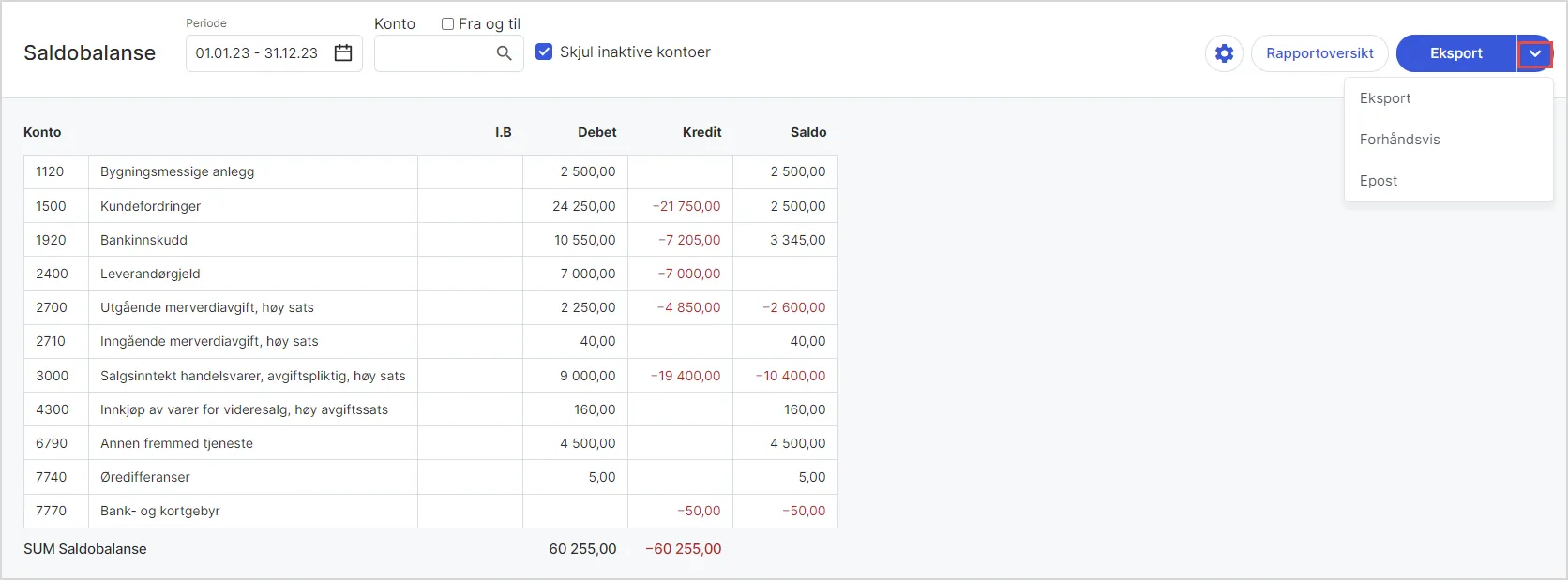Click the Saldo column header
The height and width of the screenshot is (580, 1568).
tap(807, 132)
